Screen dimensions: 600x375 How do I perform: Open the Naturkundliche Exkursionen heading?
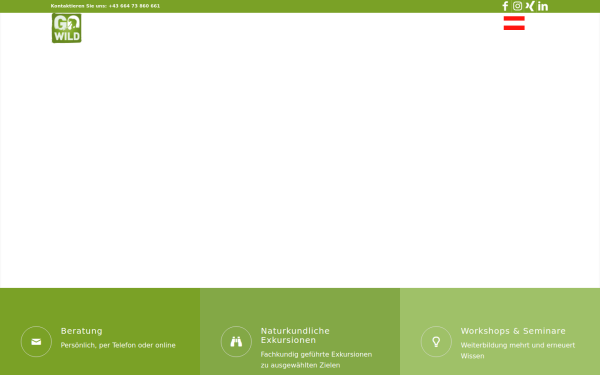pyautogui.click(x=295, y=336)
